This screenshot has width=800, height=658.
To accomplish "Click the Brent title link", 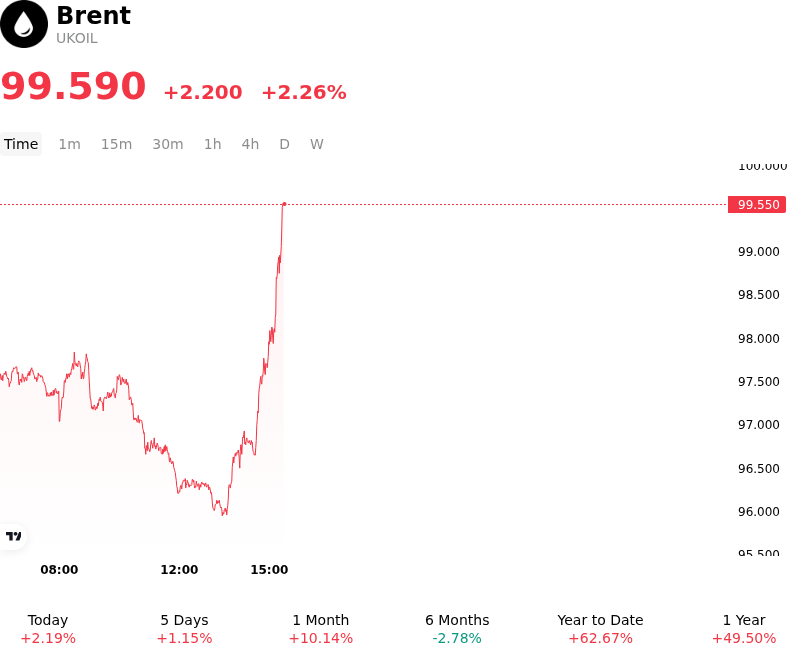I will (93, 15).
